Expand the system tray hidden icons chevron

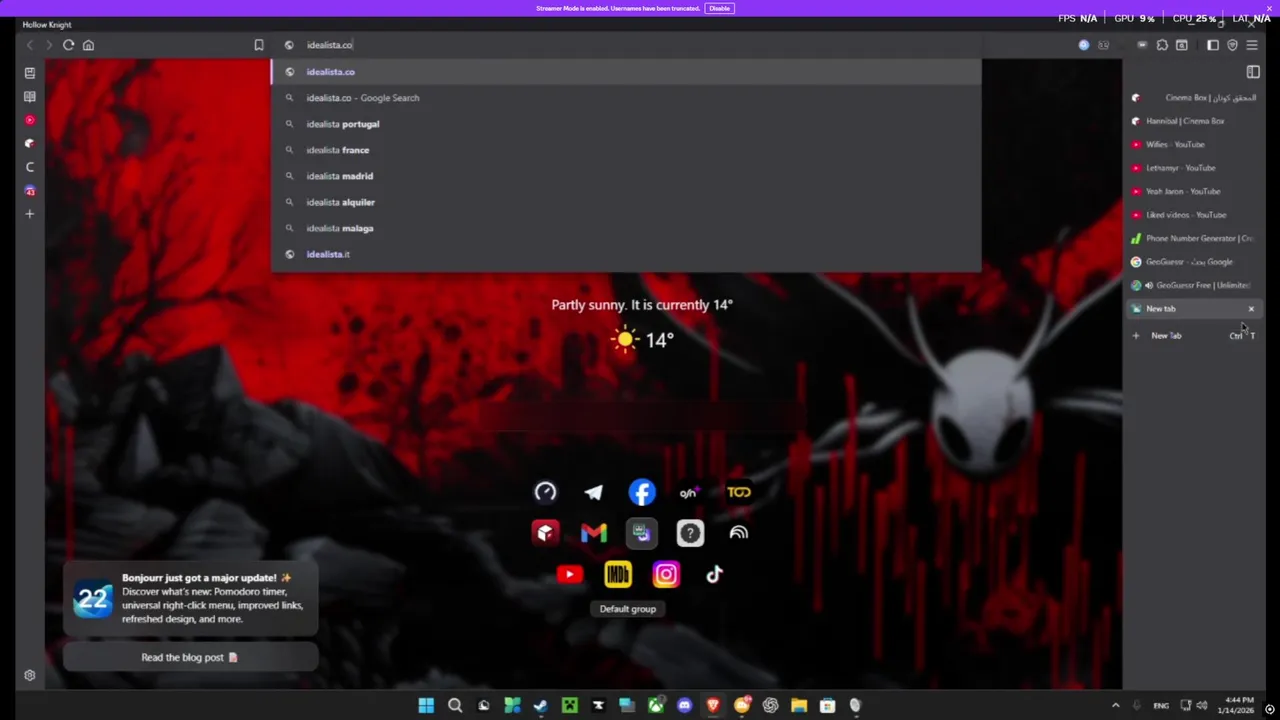pyautogui.click(x=1116, y=705)
